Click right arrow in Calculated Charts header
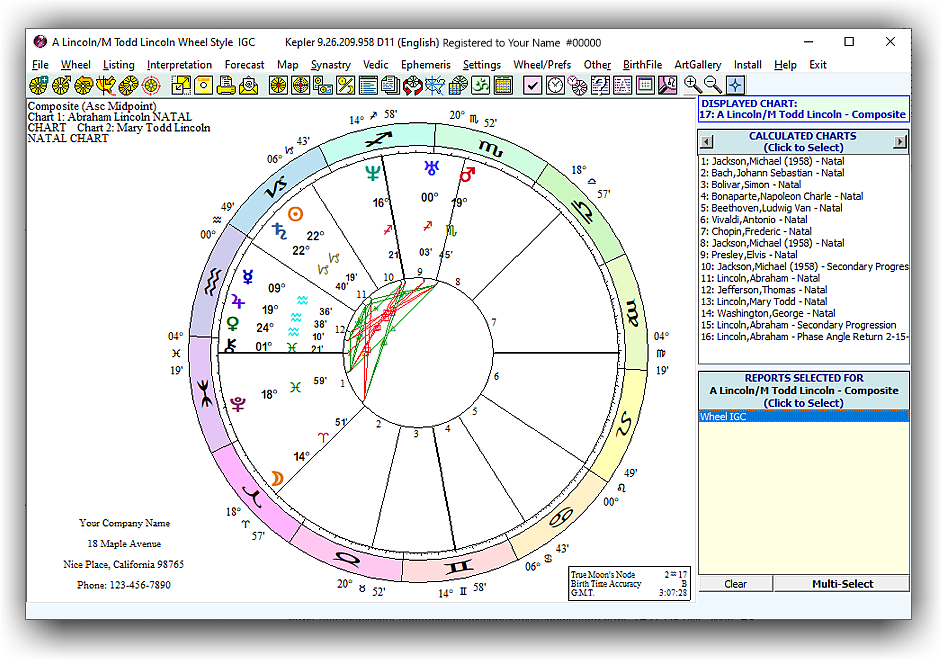941x660 pixels. (900, 142)
